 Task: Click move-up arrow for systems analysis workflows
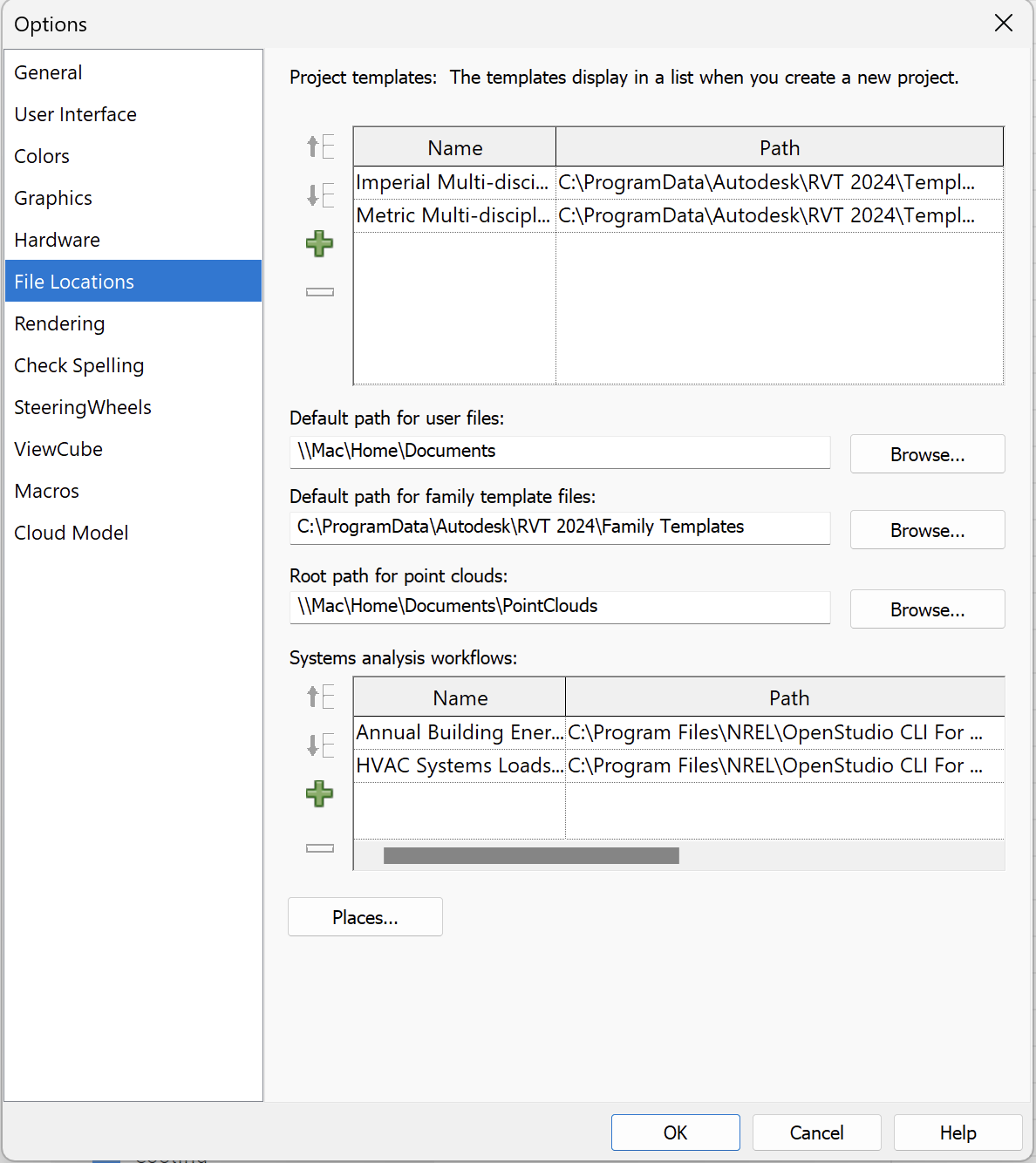(320, 697)
